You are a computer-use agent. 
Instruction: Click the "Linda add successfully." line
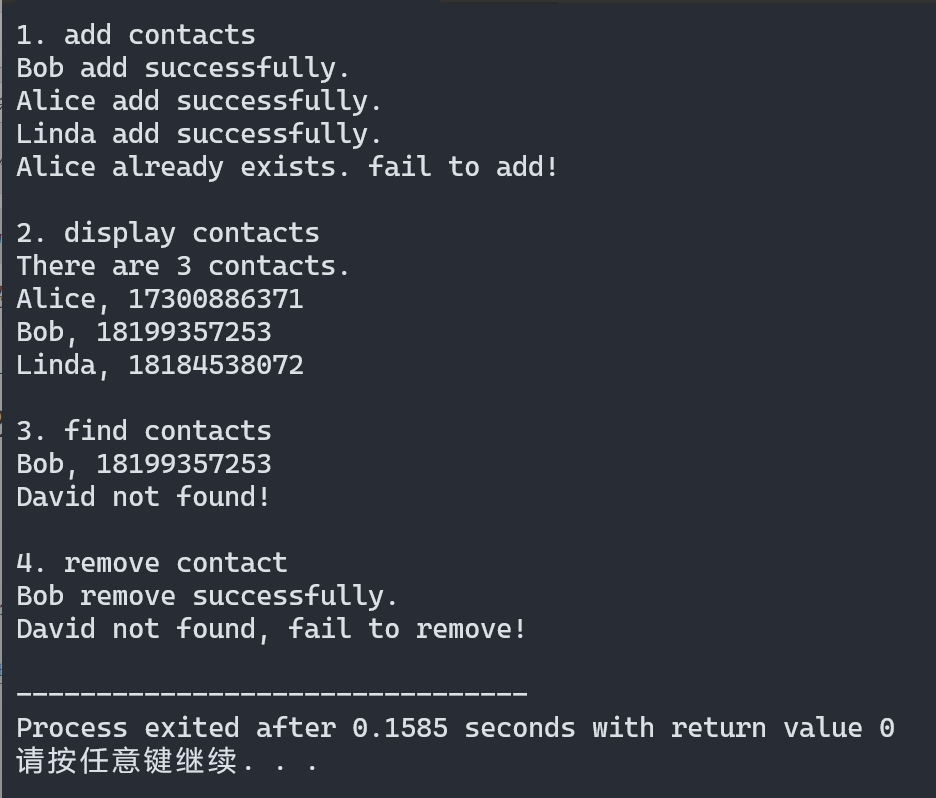[x=199, y=134]
